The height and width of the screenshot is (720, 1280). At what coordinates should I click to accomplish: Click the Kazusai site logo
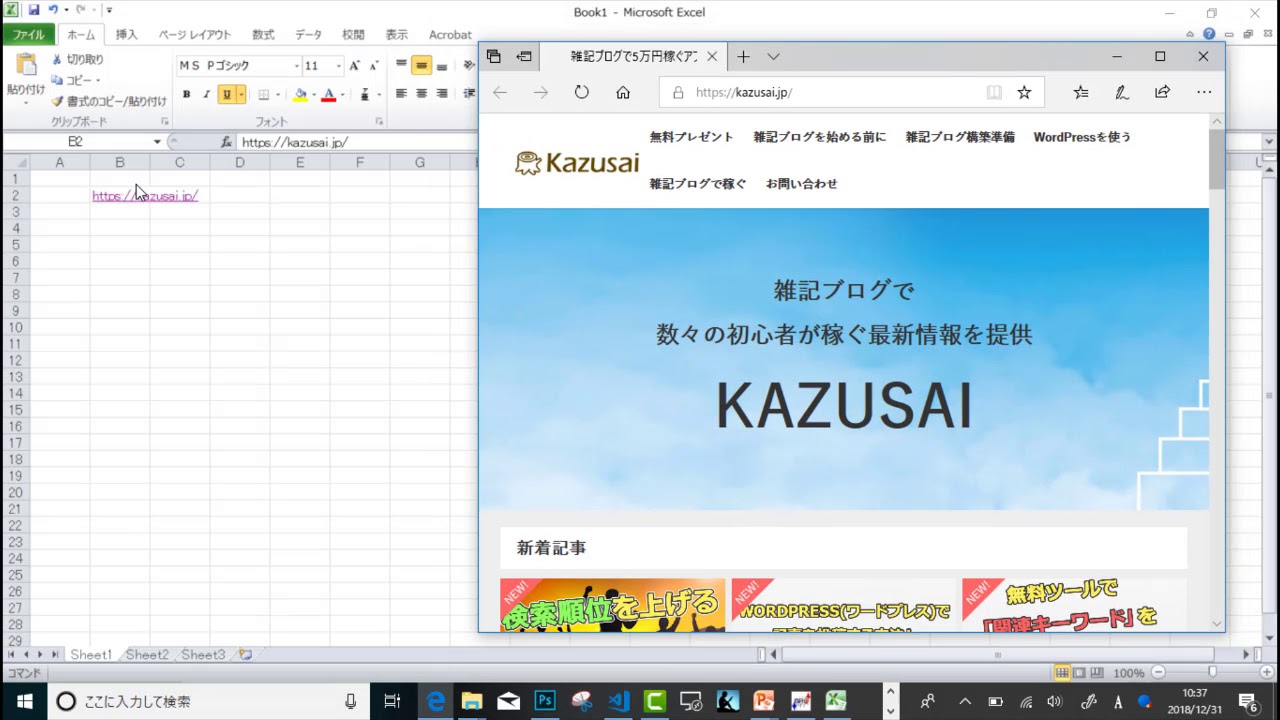577,162
